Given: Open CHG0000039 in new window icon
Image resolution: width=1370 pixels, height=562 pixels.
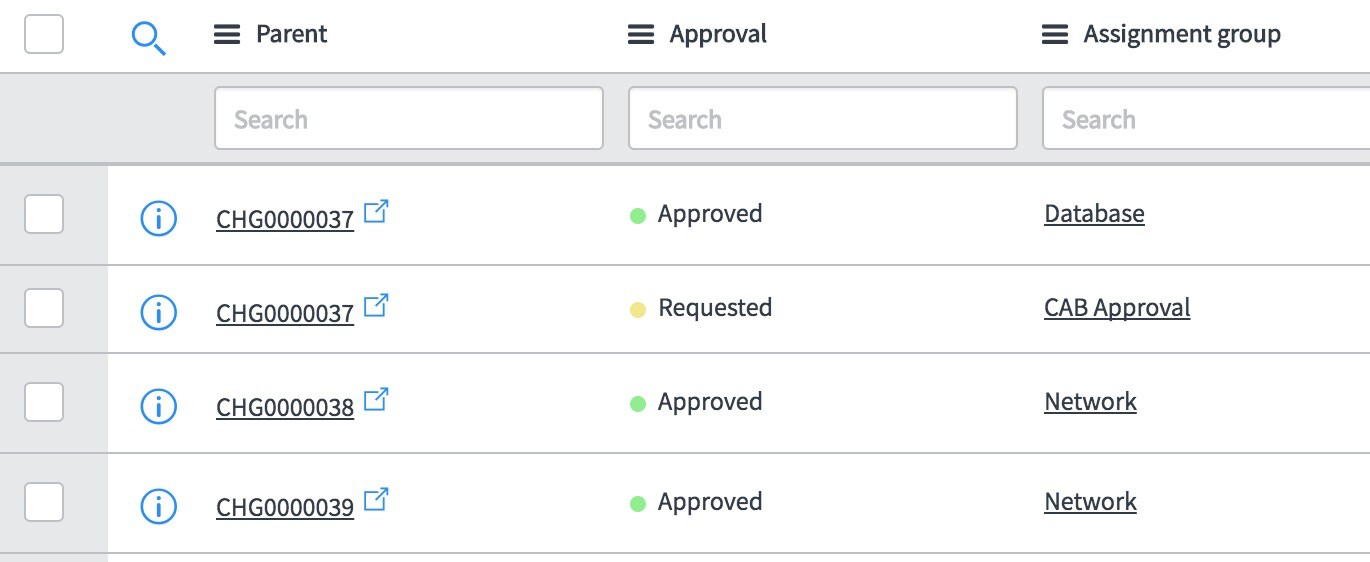Looking at the screenshot, I should coord(376,500).
